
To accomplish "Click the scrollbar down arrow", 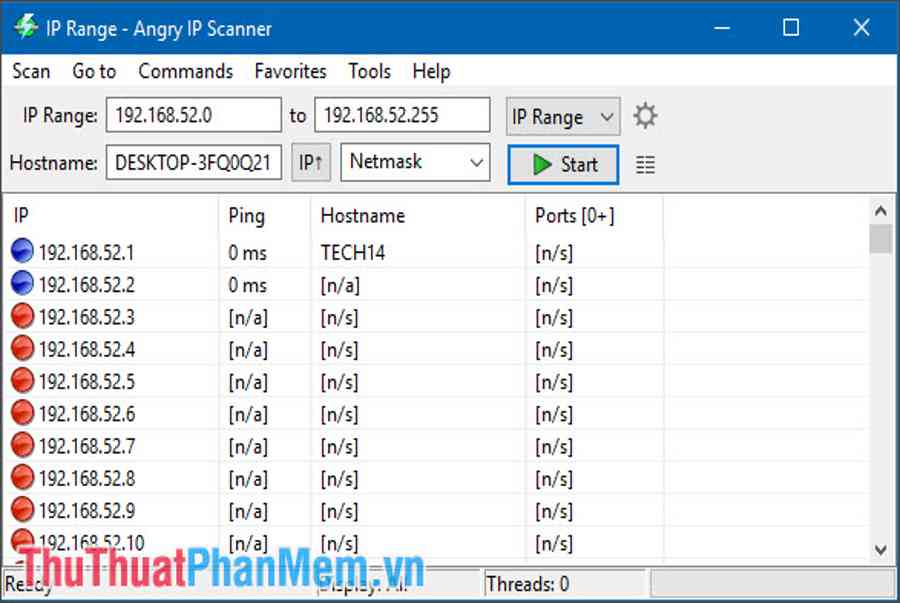I will point(880,550).
